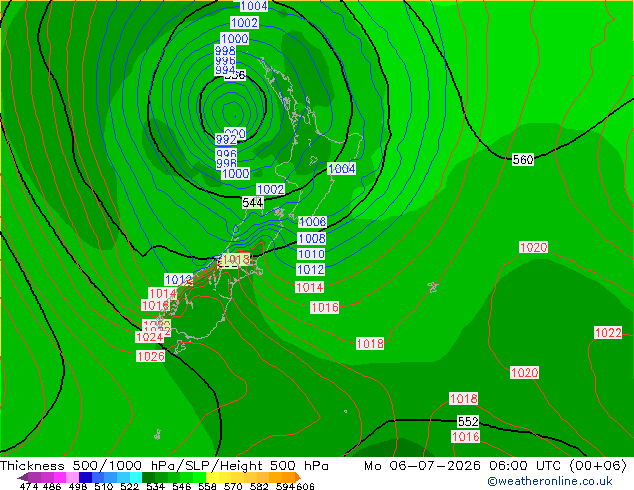This screenshot has width=634, height=490.
Task: Click the 1006 isobar label
Action: tap(312, 222)
